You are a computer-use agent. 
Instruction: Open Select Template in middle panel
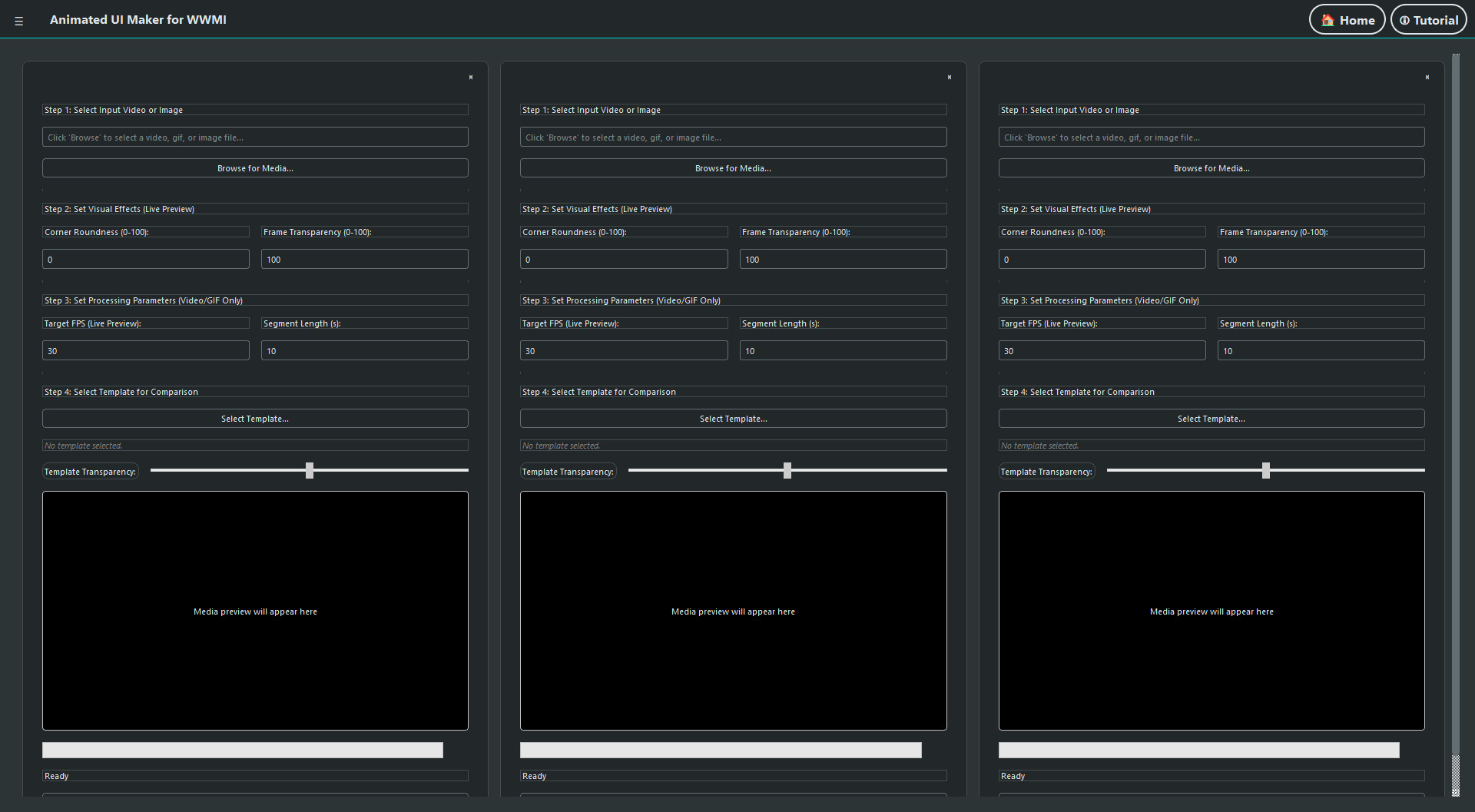click(x=733, y=419)
